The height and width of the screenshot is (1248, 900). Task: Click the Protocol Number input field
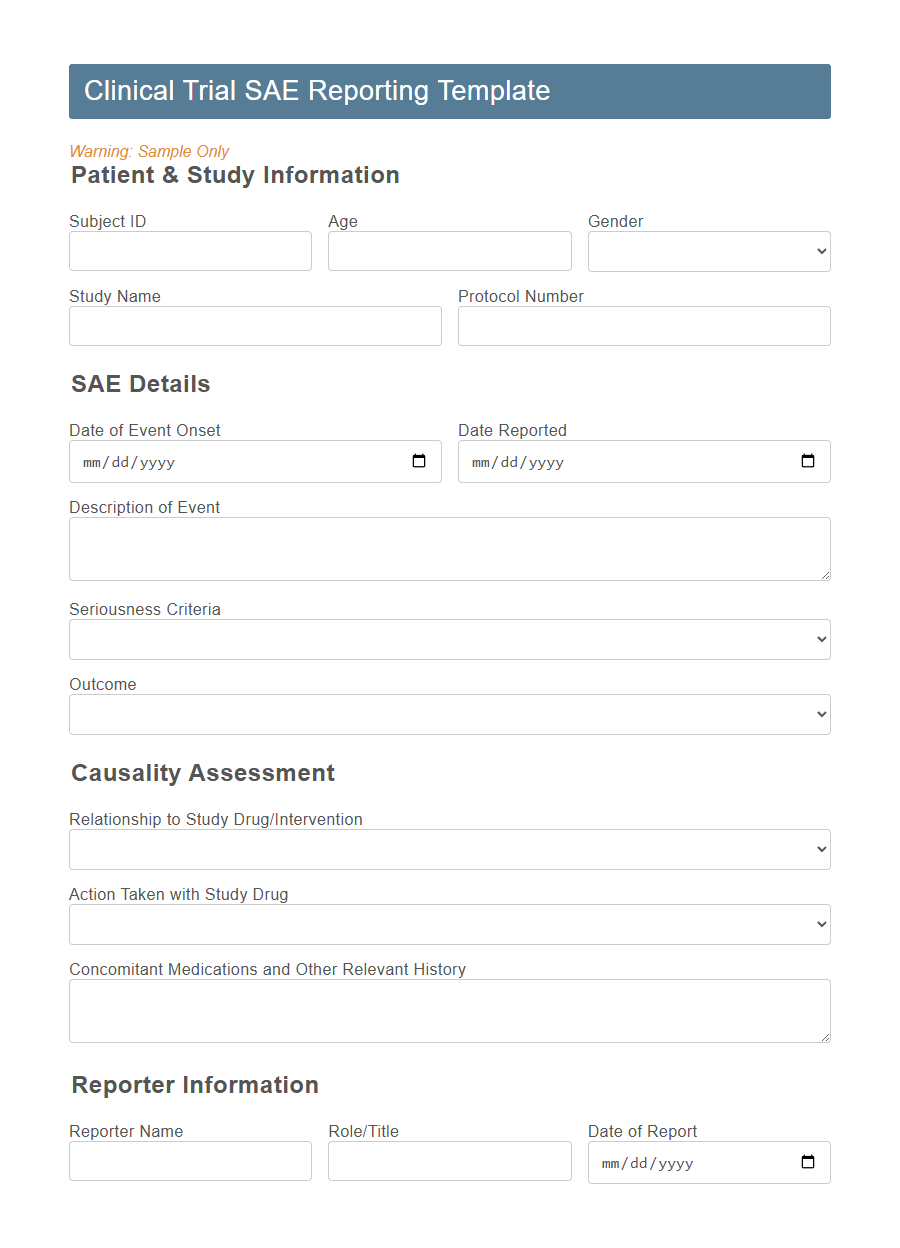tap(643, 326)
